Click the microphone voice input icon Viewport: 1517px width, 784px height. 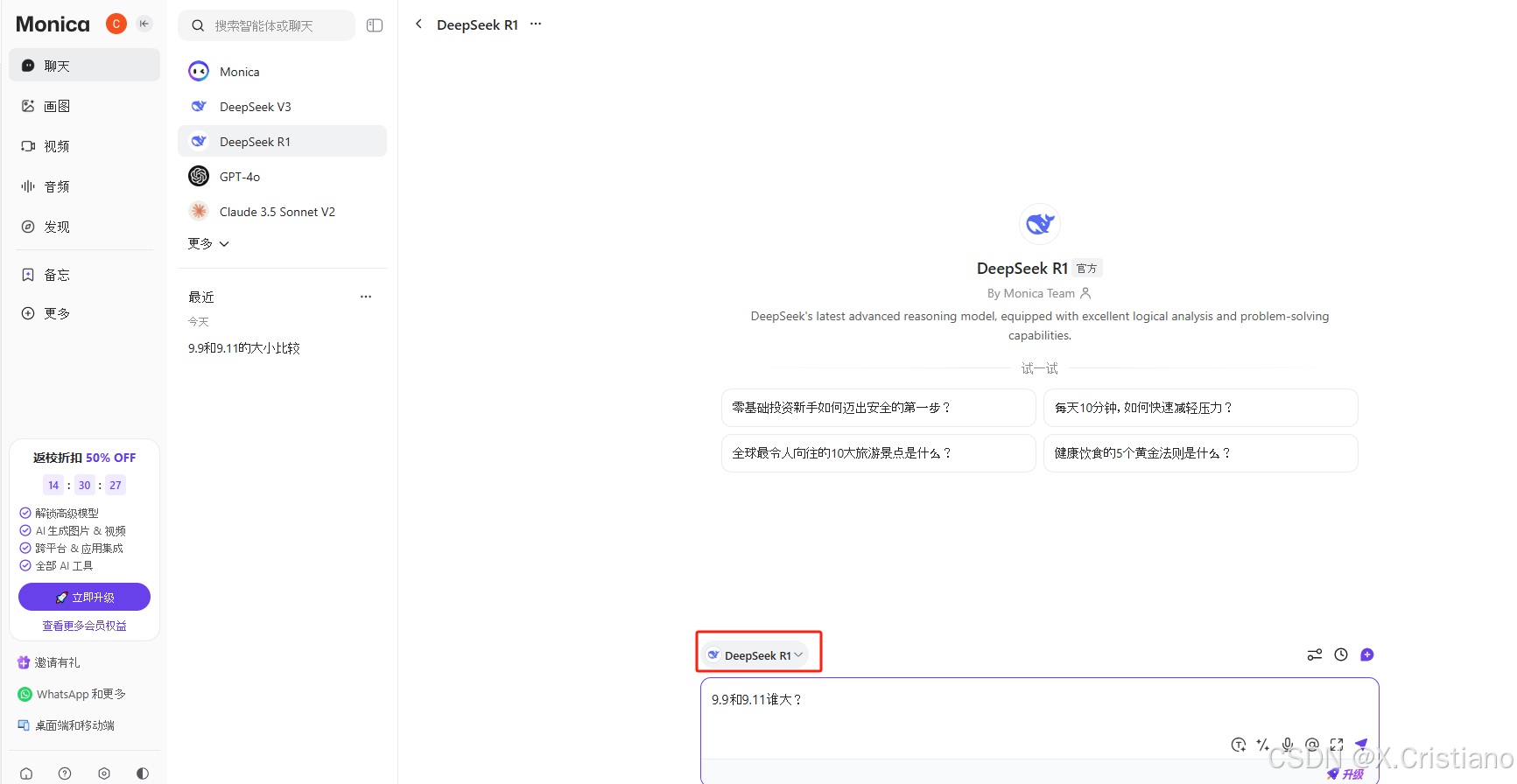pos(1288,745)
